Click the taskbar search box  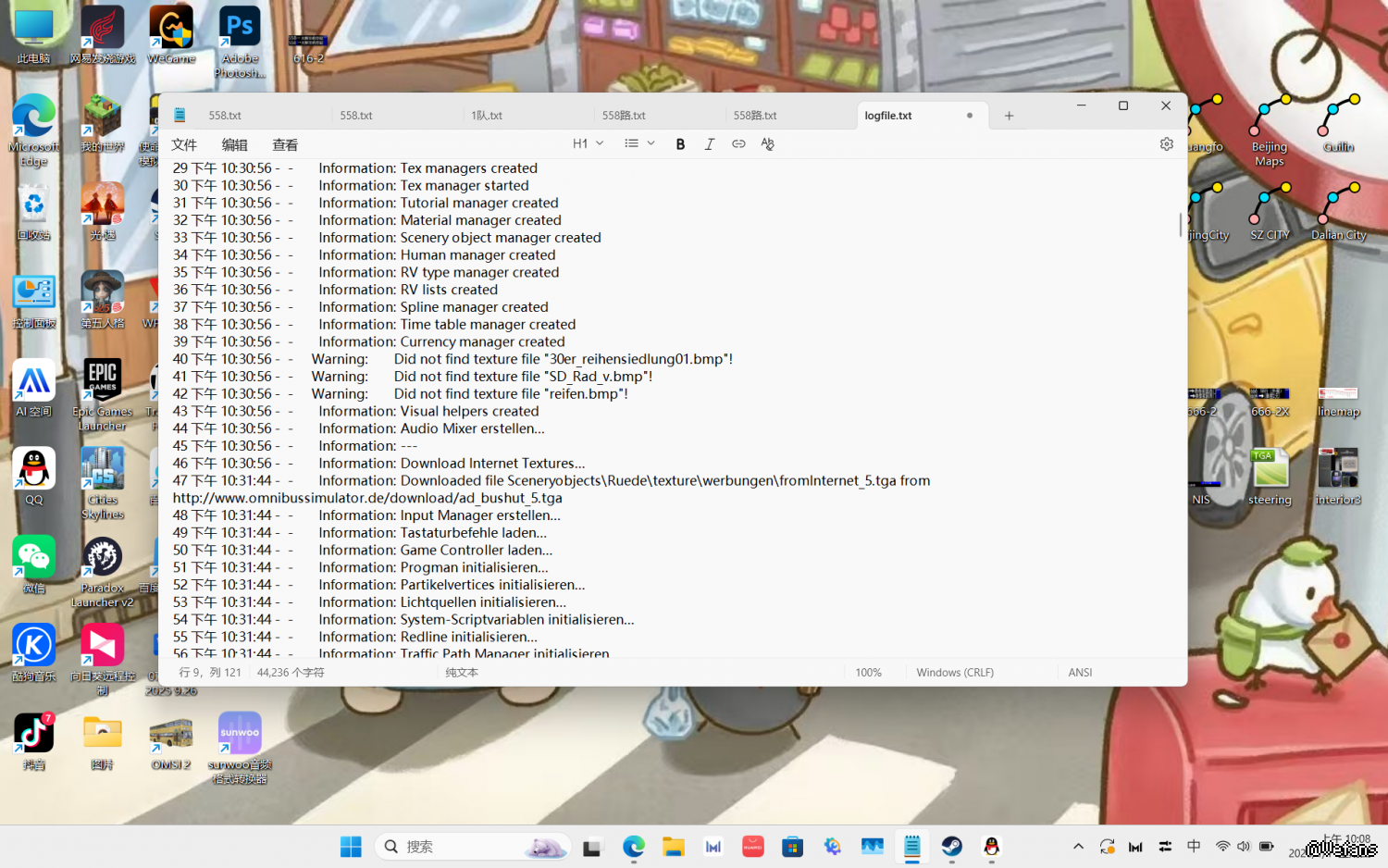[472, 846]
